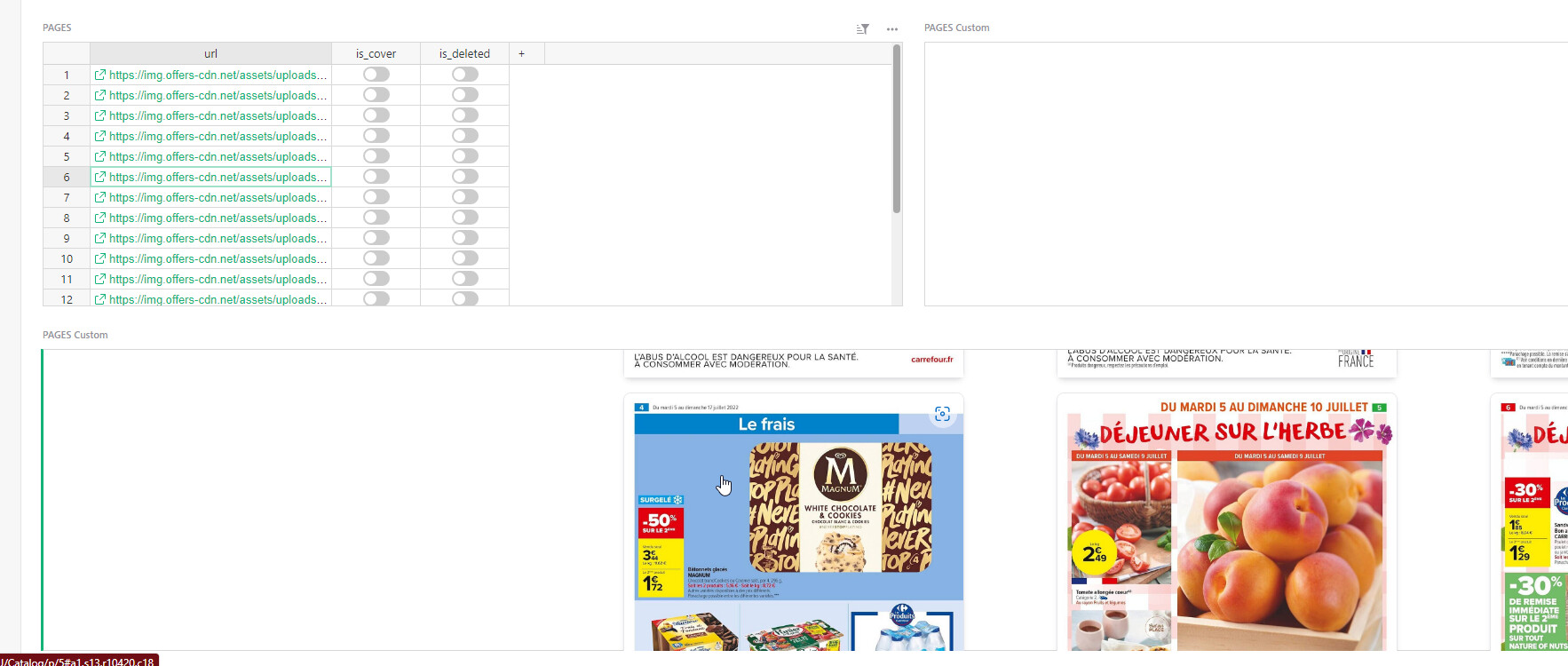Open the Déjeuner sur l'herbe page 5 thumbnail

[x=1226, y=524]
